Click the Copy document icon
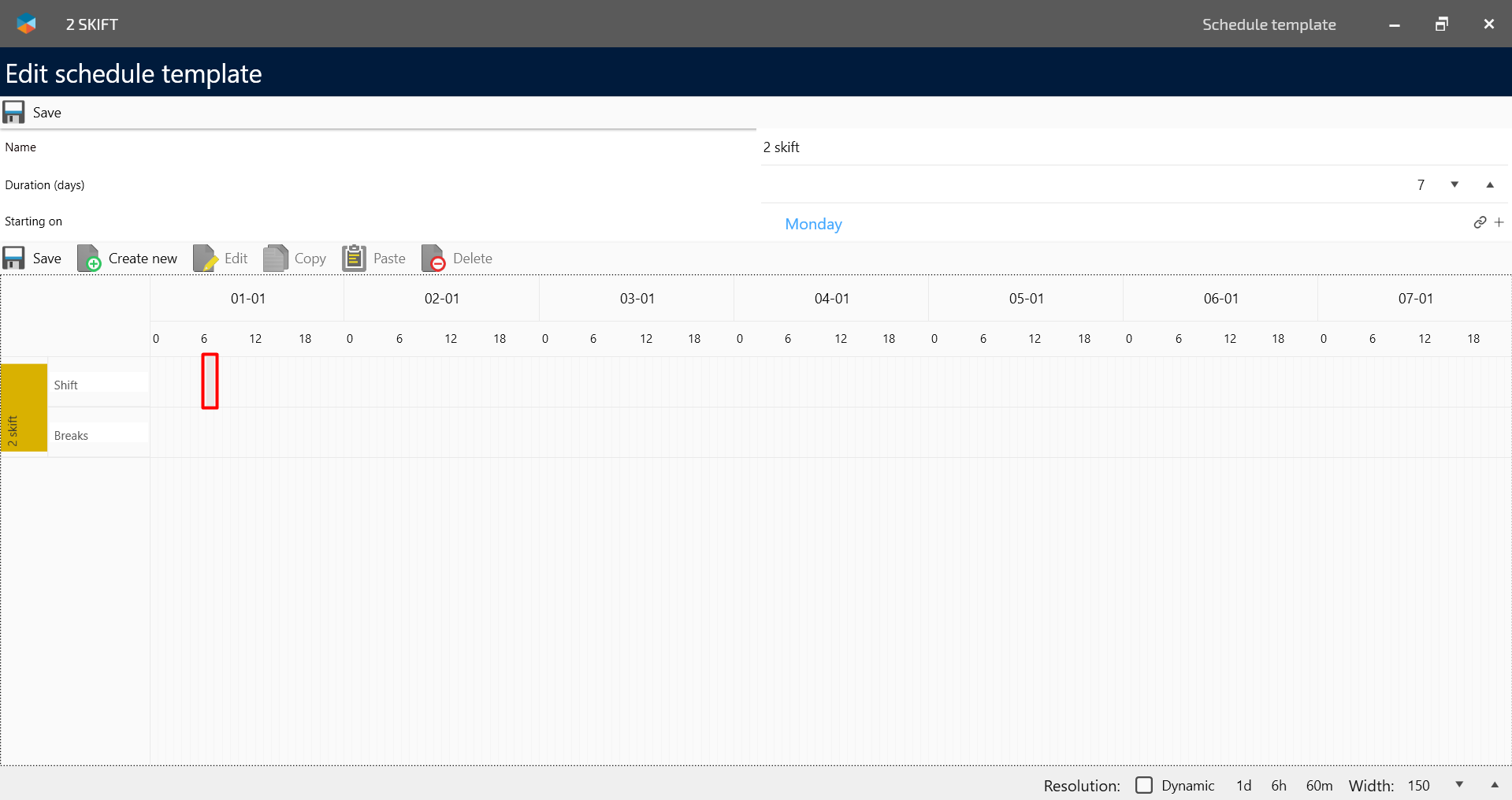Image resolution: width=1512 pixels, height=800 pixels. (275, 259)
